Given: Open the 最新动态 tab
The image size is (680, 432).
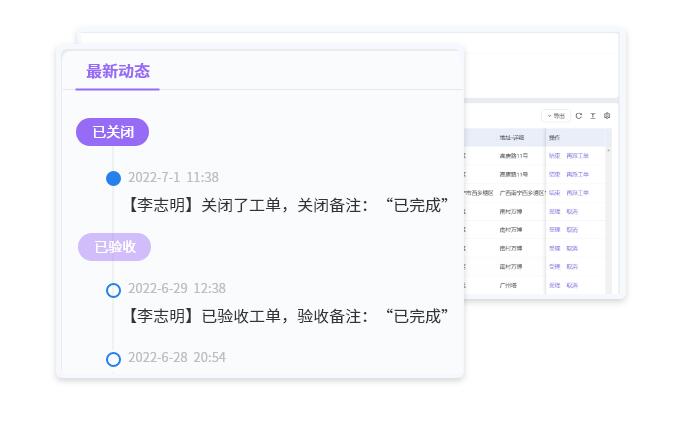Looking at the screenshot, I should click(118, 72).
